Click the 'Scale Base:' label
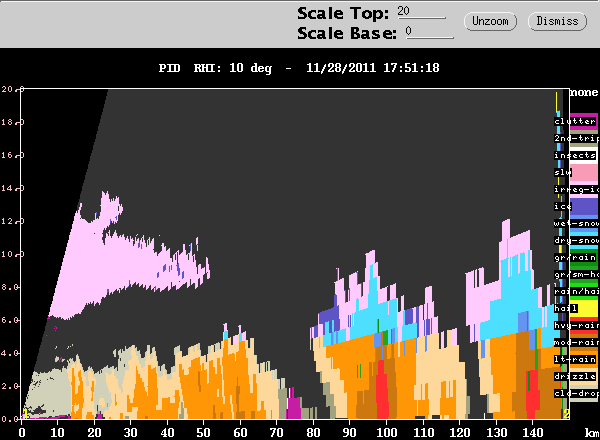600x440 pixels. pos(347,33)
